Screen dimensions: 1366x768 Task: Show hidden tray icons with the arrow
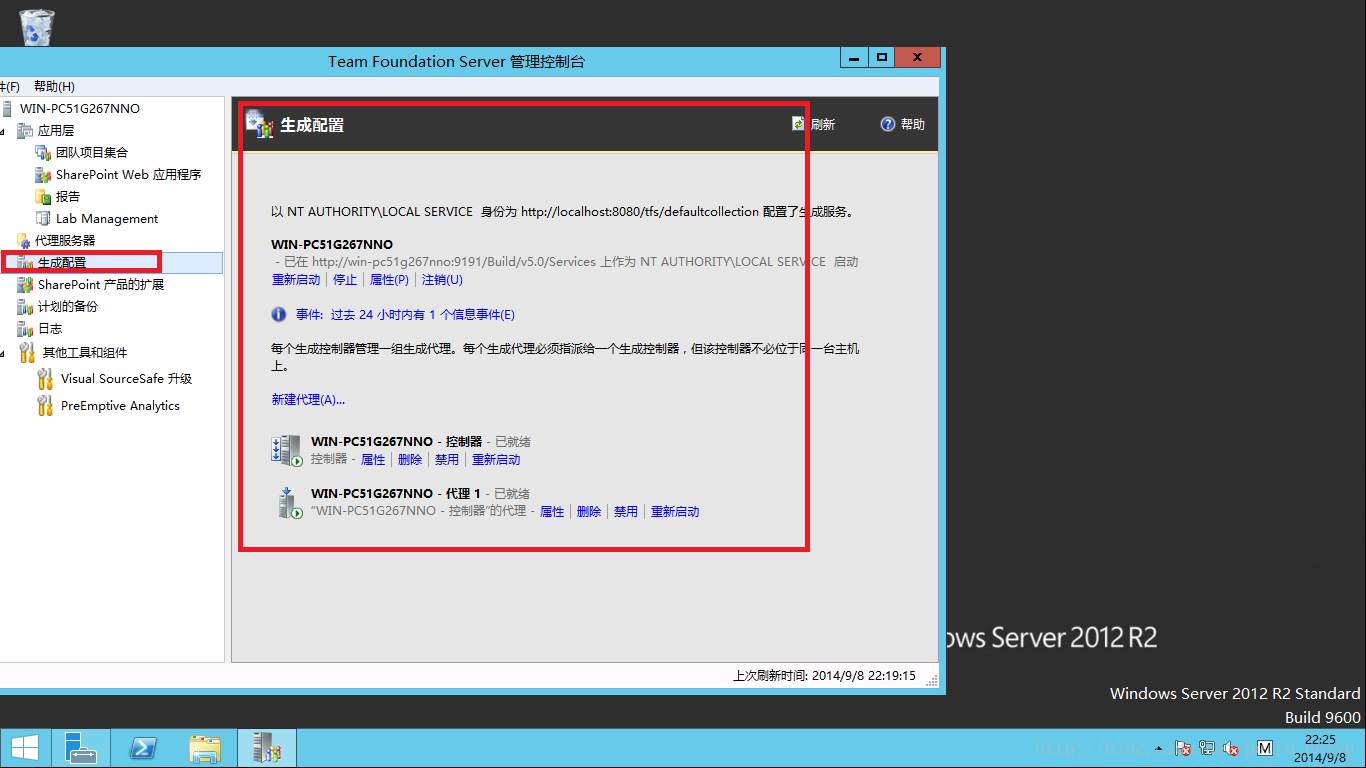pyautogui.click(x=1159, y=748)
